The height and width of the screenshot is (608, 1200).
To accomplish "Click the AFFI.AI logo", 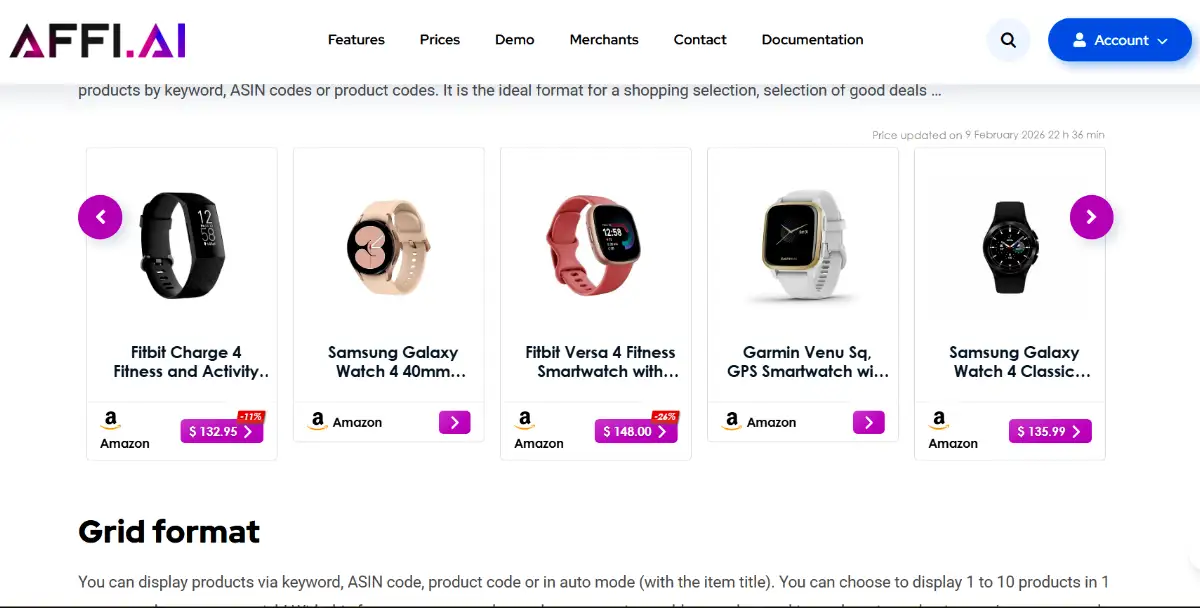I will [x=98, y=40].
